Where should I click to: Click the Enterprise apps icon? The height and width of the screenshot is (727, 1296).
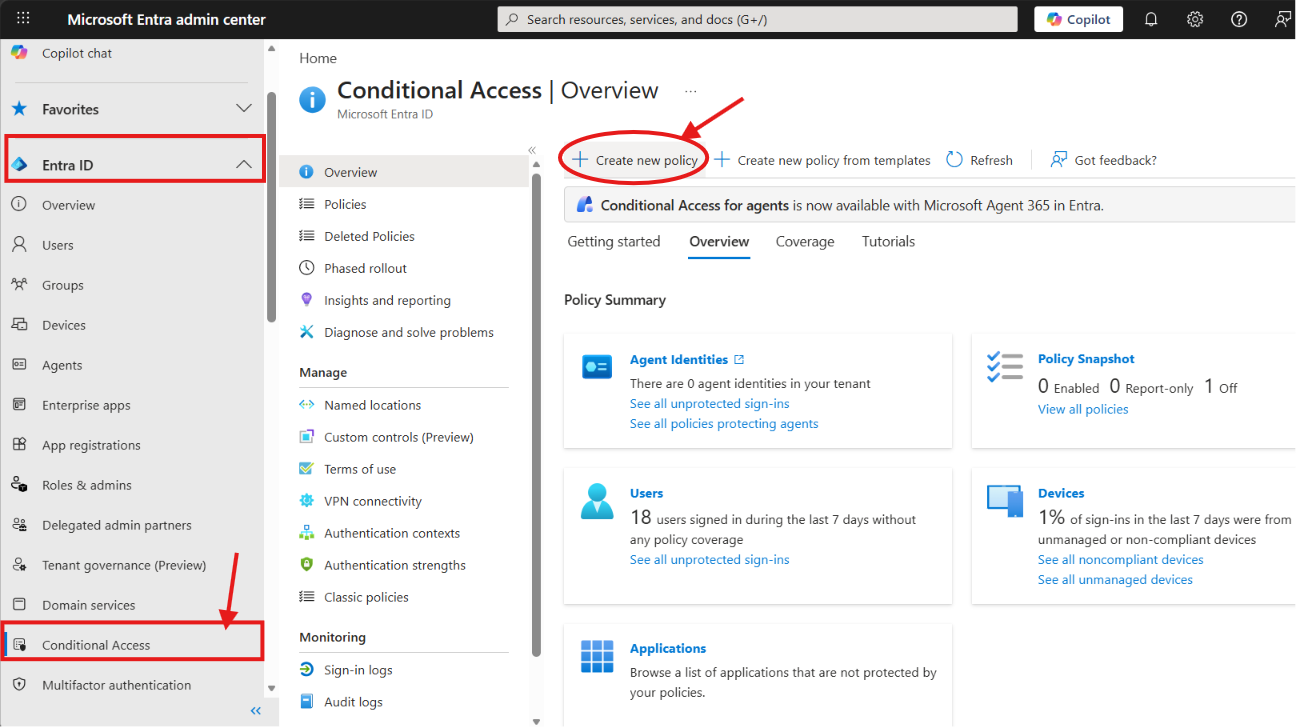19,405
